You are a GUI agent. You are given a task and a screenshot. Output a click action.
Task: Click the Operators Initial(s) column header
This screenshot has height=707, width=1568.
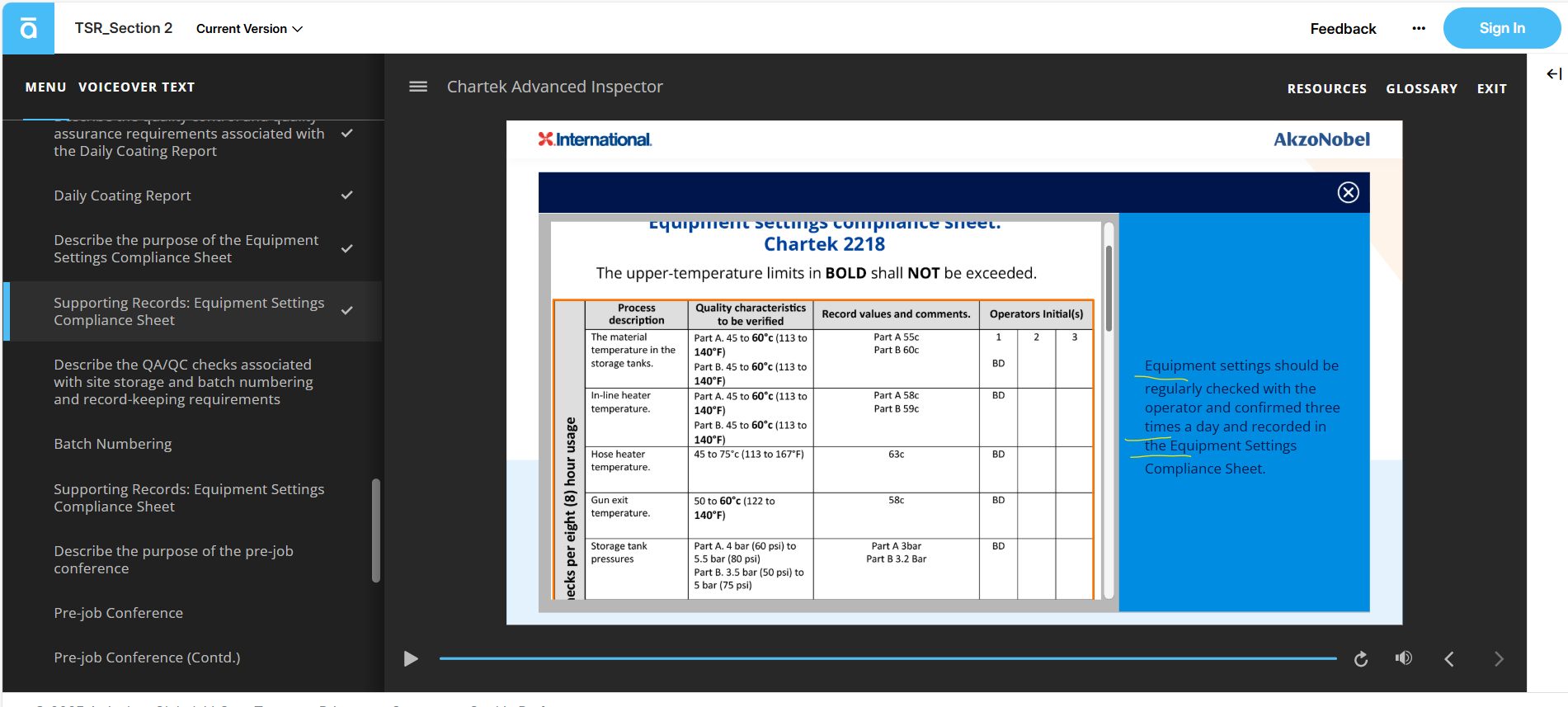[x=1036, y=314]
